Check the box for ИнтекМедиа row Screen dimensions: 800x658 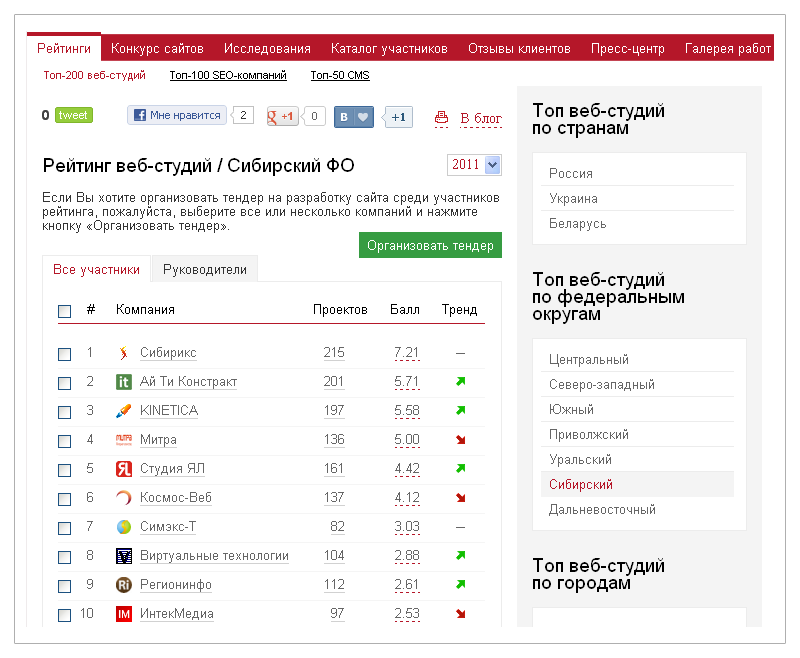click(64, 615)
